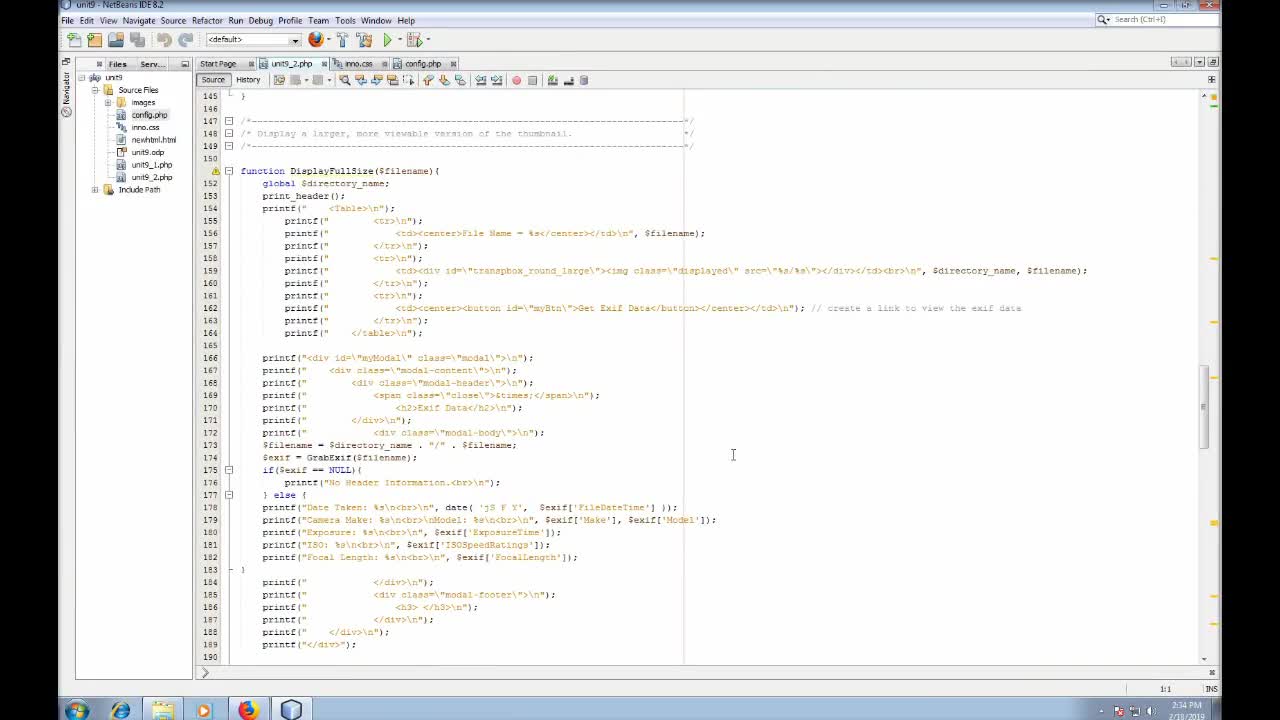The height and width of the screenshot is (720, 1280).
Task: Open the Team menu
Action: point(318,20)
